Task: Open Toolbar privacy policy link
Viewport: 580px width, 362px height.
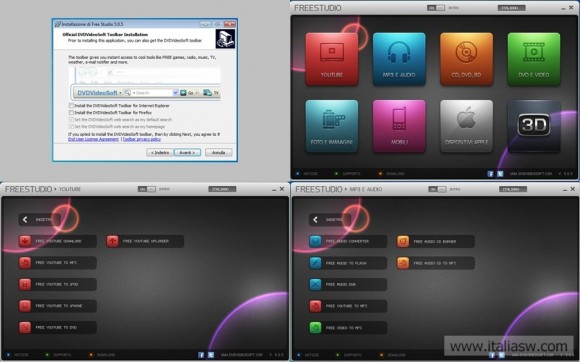Action: click(x=142, y=139)
